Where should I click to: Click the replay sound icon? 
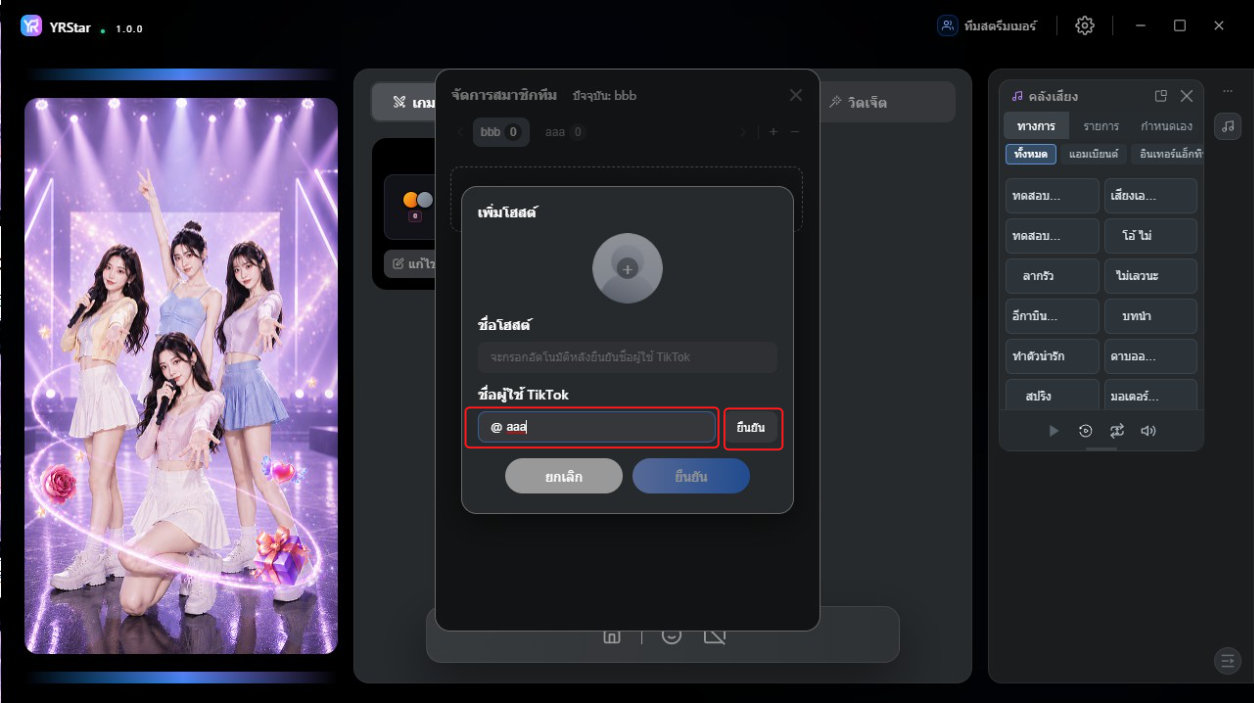pos(1086,431)
